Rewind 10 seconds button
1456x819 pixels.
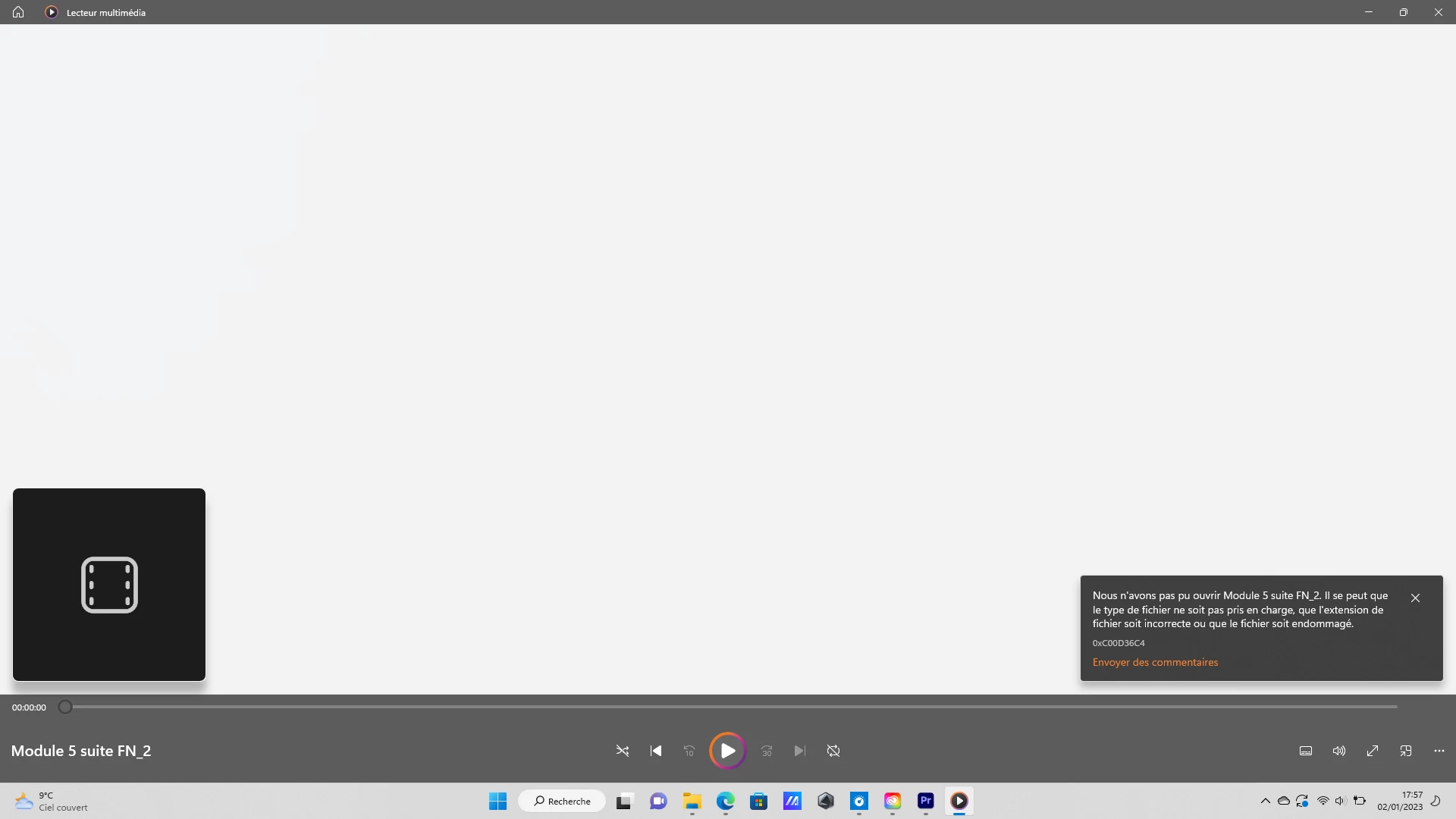point(689,751)
